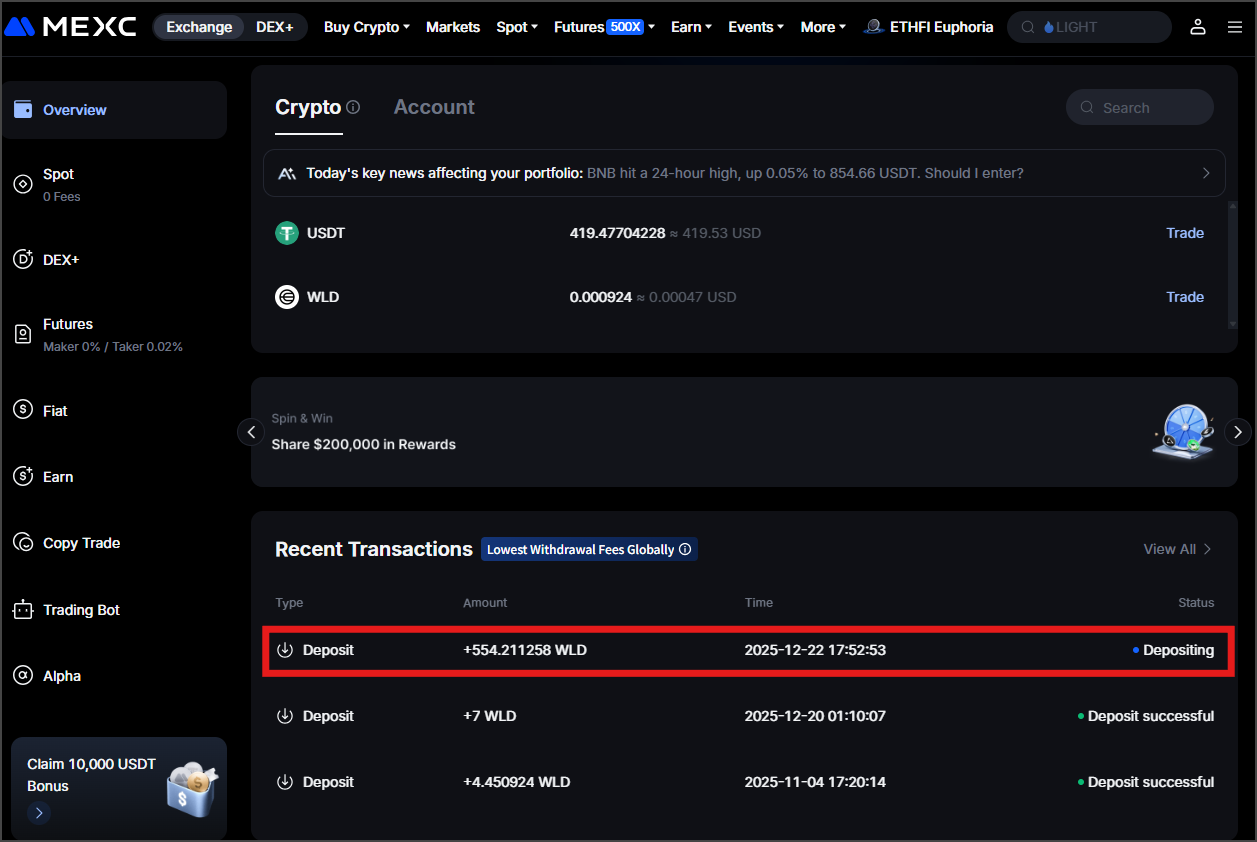This screenshot has height=842, width=1257.
Task: Click the MEXC logo
Action: point(70,27)
